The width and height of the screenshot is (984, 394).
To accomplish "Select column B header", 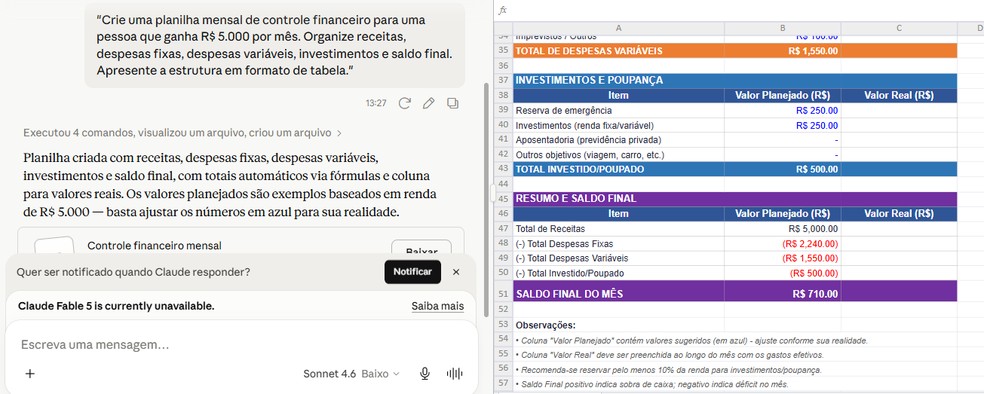I will tap(783, 28).
